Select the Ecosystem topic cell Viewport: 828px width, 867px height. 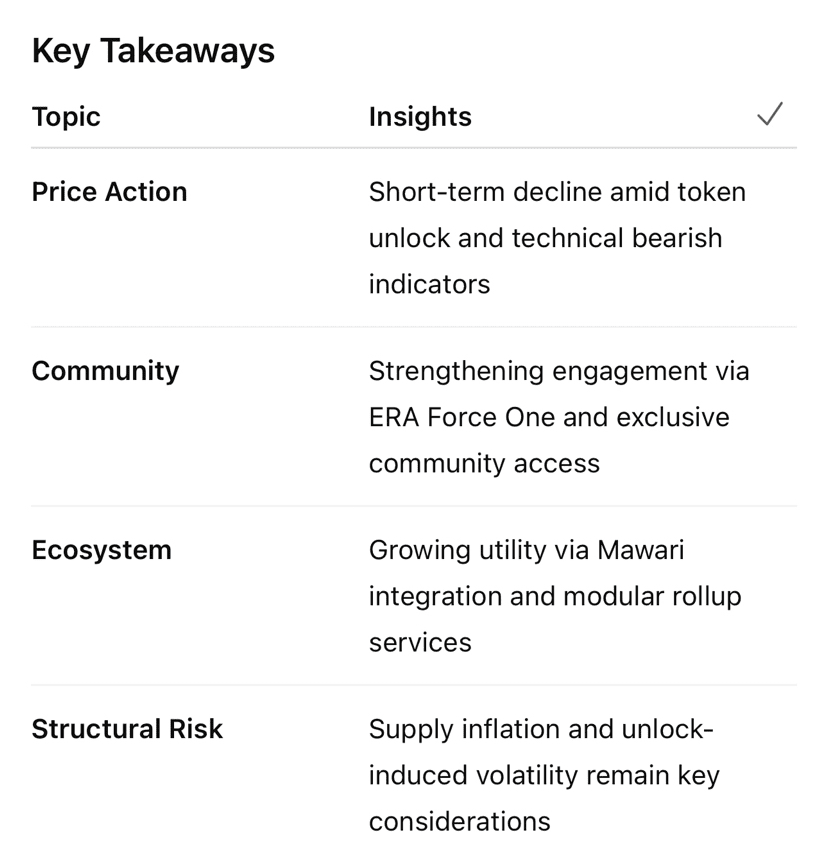click(102, 550)
